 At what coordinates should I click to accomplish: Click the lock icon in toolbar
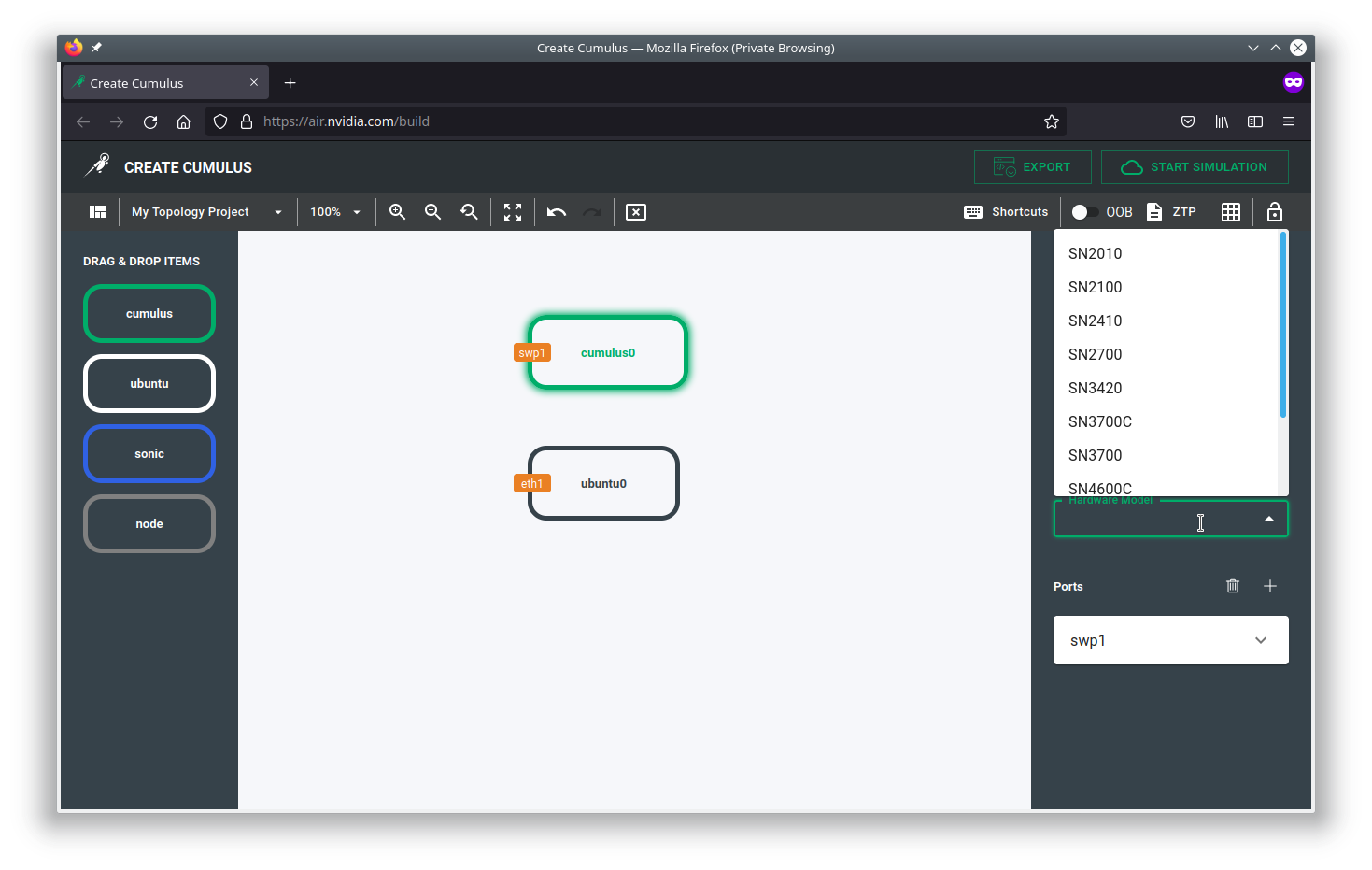coord(1275,212)
